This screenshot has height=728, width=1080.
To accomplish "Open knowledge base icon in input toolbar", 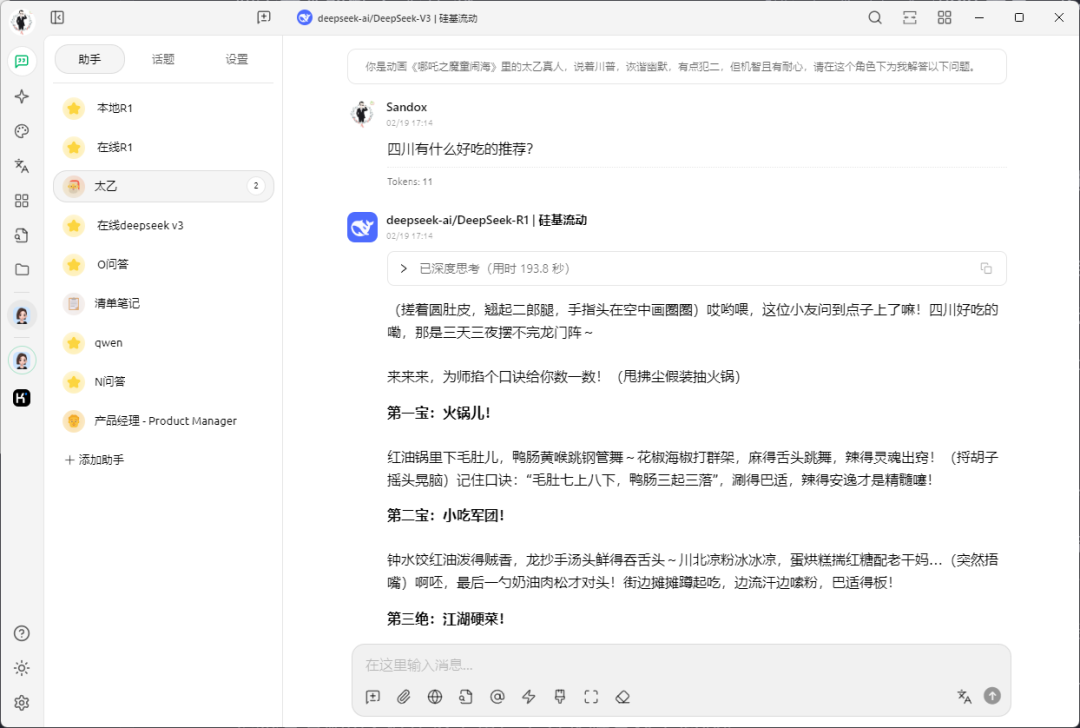I will click(466, 697).
